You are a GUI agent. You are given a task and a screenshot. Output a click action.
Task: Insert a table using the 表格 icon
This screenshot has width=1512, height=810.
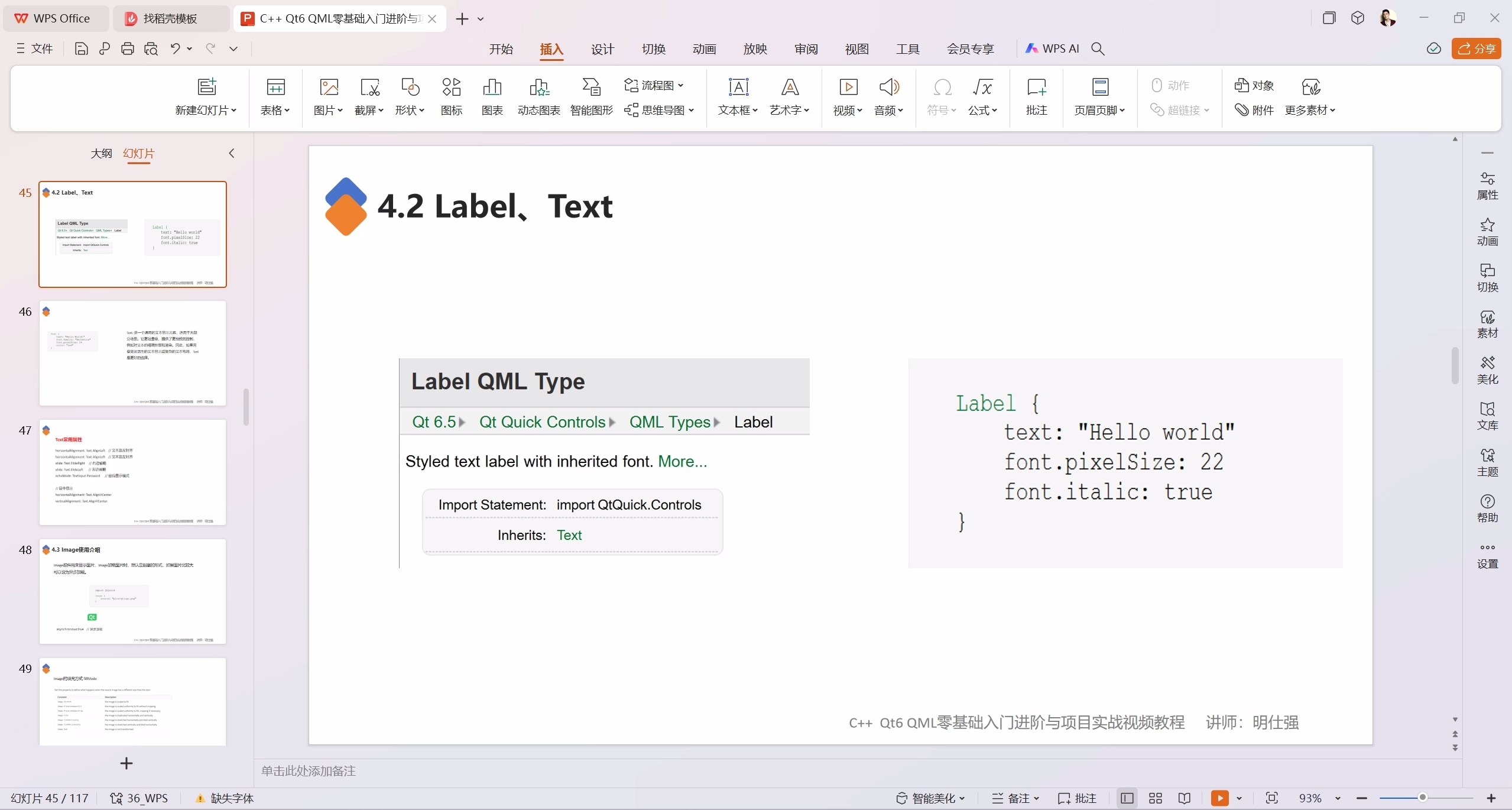pyautogui.click(x=274, y=96)
